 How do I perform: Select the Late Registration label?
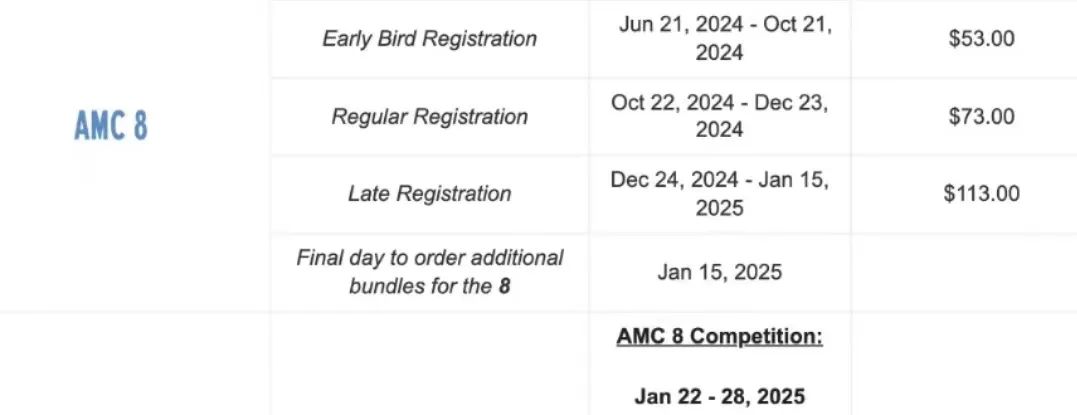click(x=429, y=194)
